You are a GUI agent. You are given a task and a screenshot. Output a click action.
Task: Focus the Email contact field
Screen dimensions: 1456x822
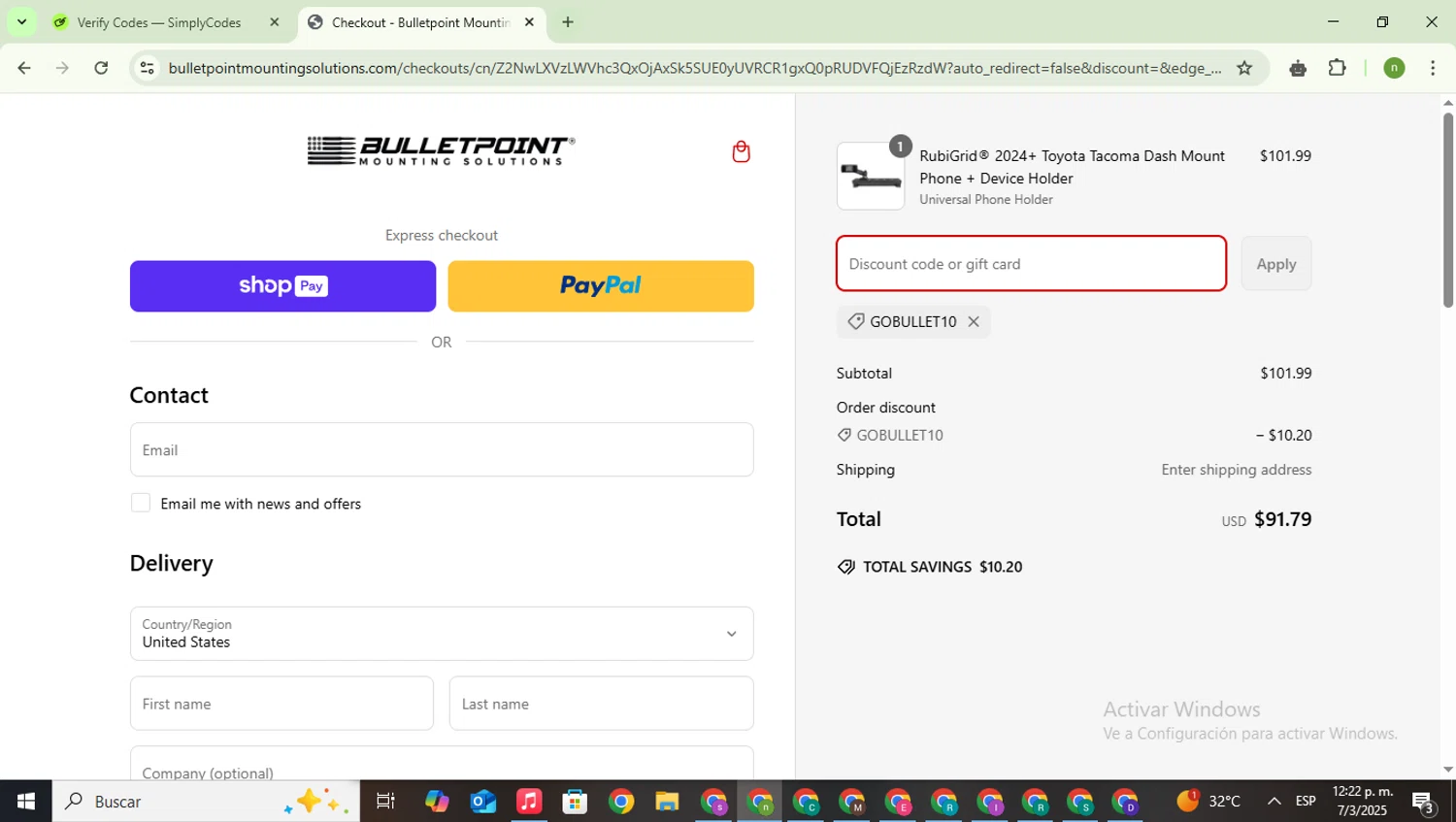click(x=442, y=449)
